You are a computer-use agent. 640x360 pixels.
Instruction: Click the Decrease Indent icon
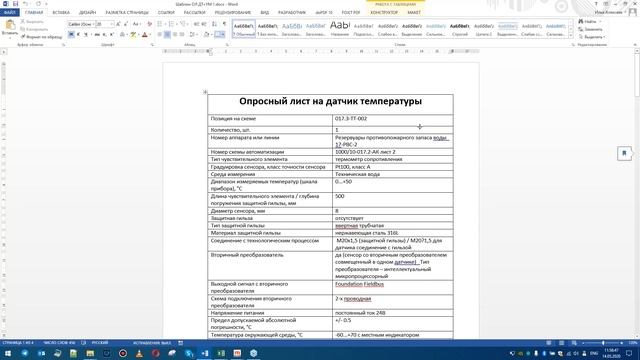(196, 24)
